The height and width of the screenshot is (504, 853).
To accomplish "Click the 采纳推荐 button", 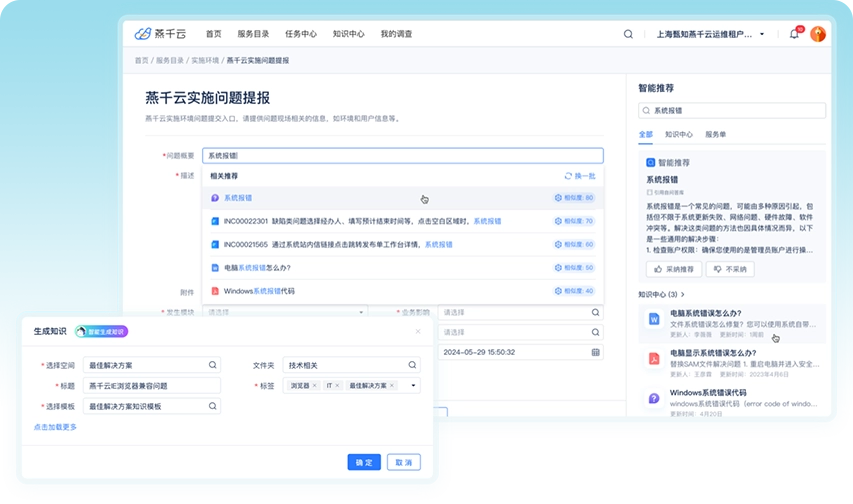I will [x=673, y=269].
